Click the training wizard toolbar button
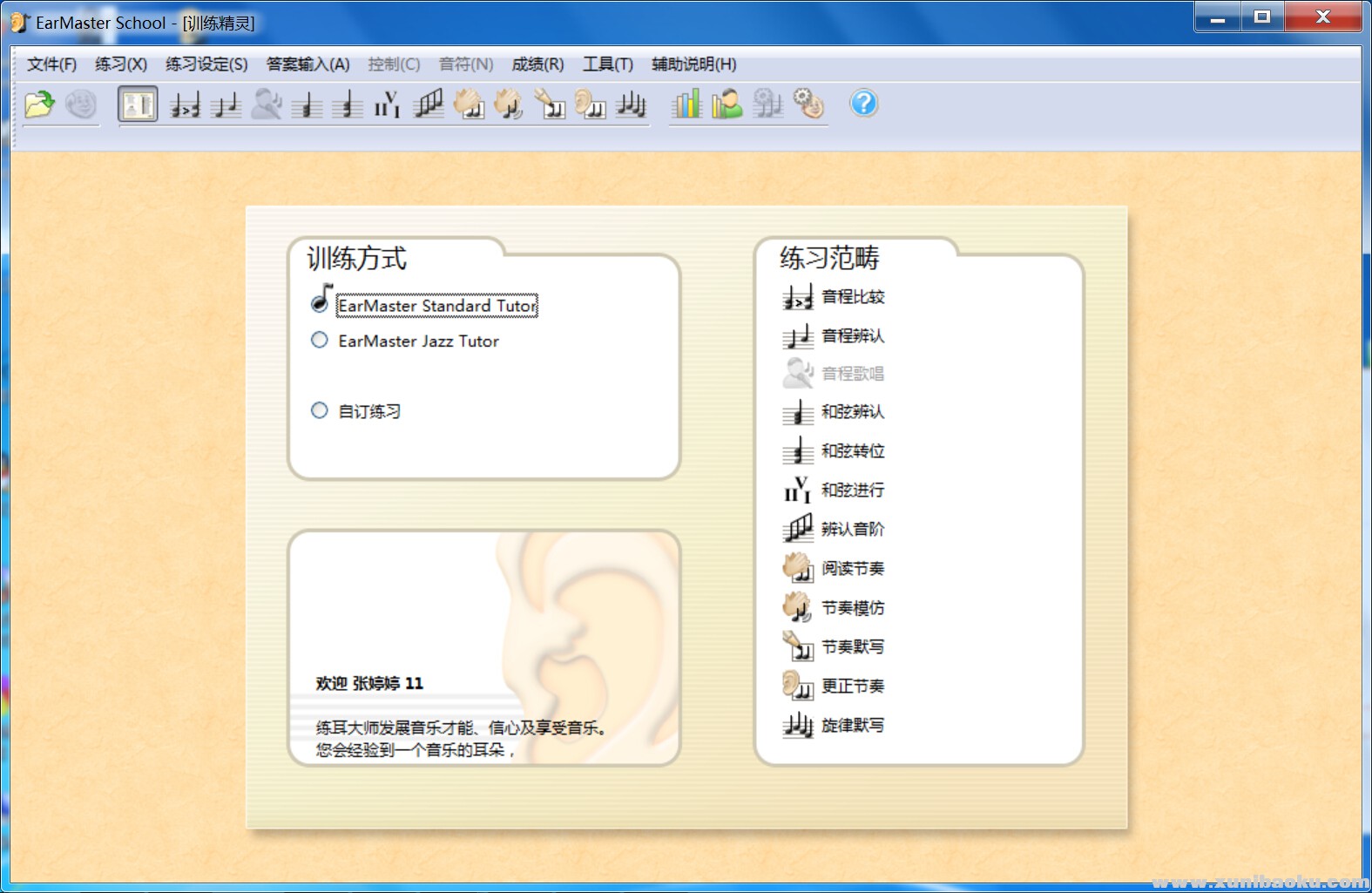The height and width of the screenshot is (893, 1372). (x=138, y=105)
